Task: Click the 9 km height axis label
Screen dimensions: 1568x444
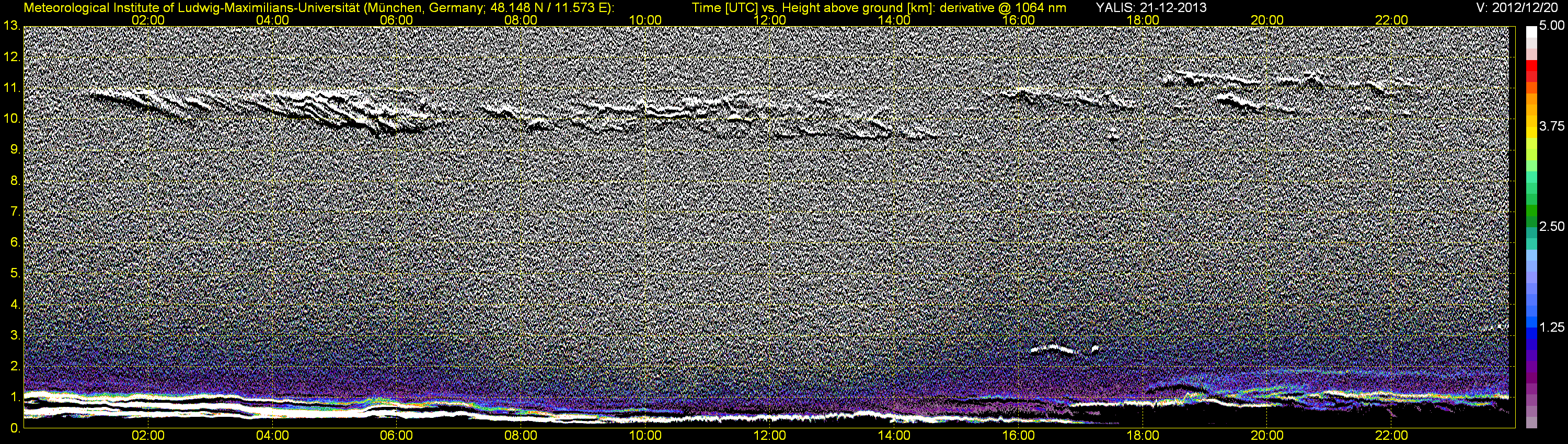Action: tap(15, 149)
